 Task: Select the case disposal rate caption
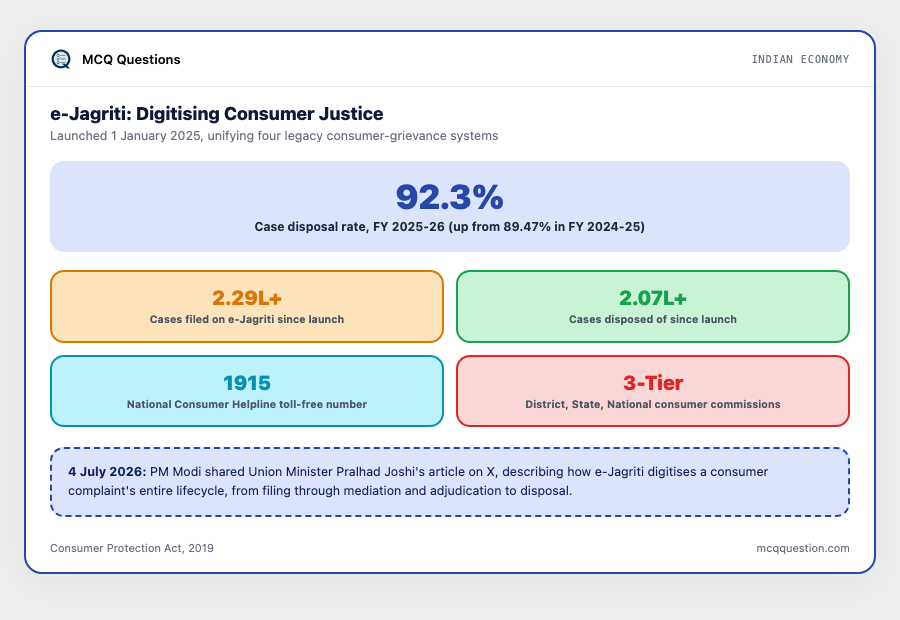tap(449, 227)
